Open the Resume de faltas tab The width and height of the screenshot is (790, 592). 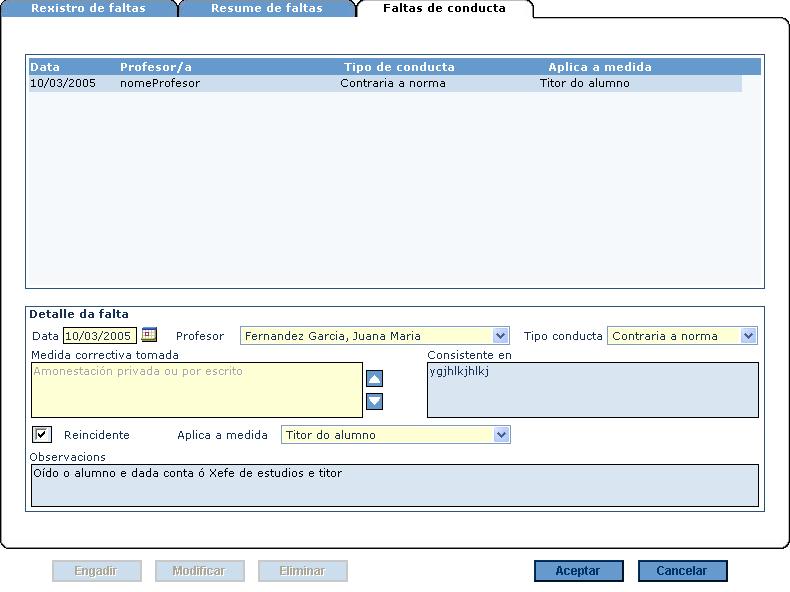pyautogui.click(x=266, y=8)
